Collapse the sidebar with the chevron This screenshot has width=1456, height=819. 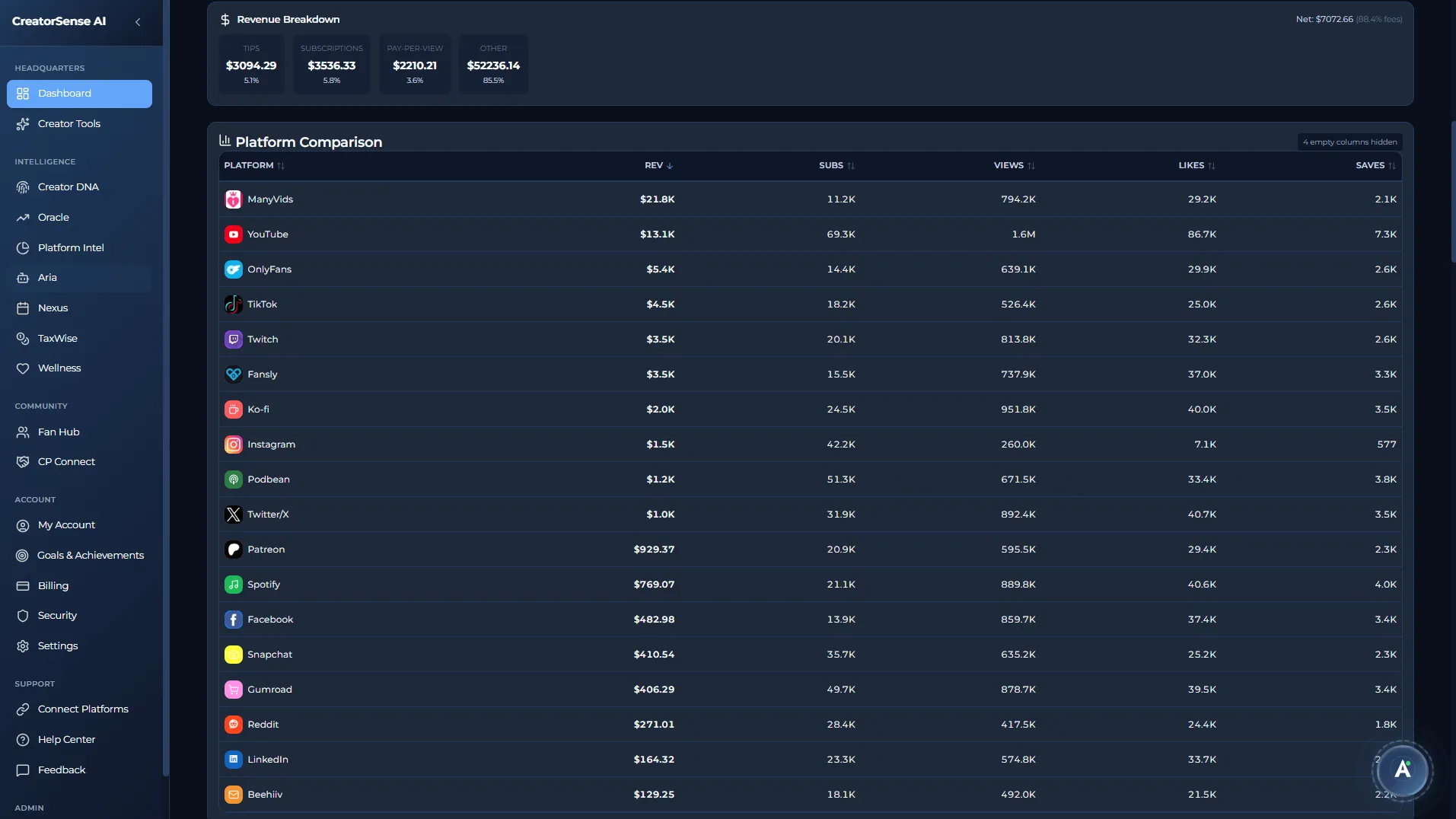[x=139, y=22]
